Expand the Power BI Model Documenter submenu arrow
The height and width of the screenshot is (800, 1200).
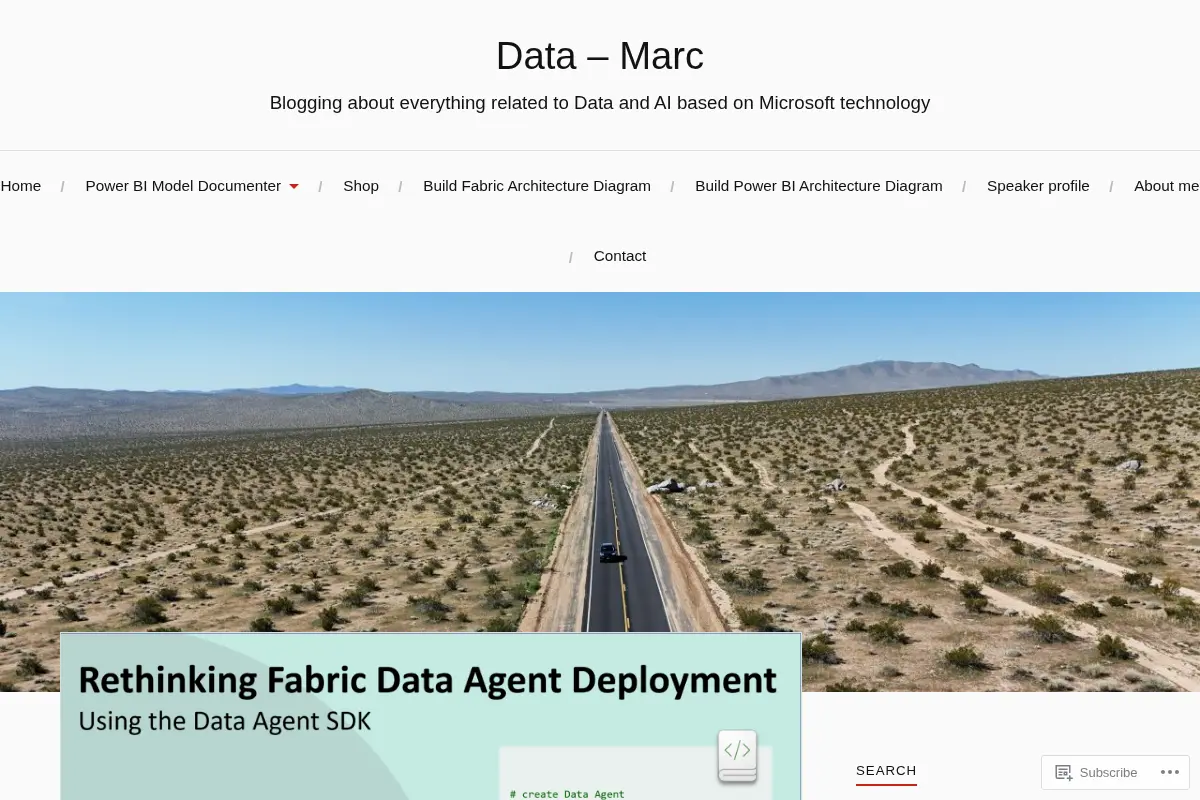tap(294, 187)
